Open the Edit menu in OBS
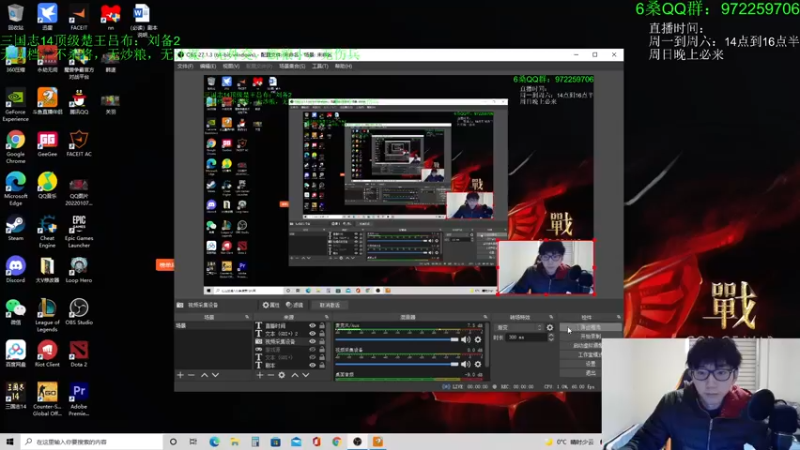Screen dimensions: 800x450 click(x=208, y=66)
